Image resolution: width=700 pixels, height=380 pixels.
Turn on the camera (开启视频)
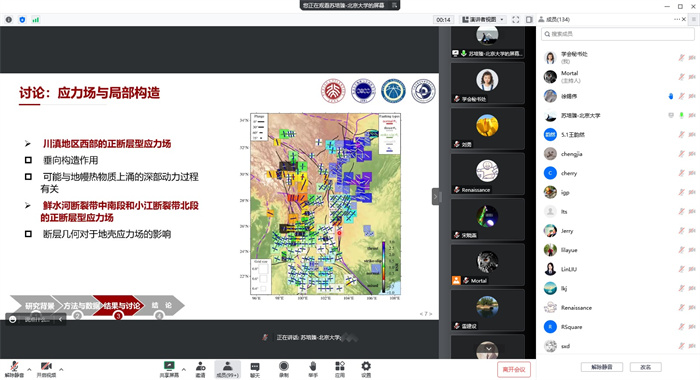[x=46, y=370]
